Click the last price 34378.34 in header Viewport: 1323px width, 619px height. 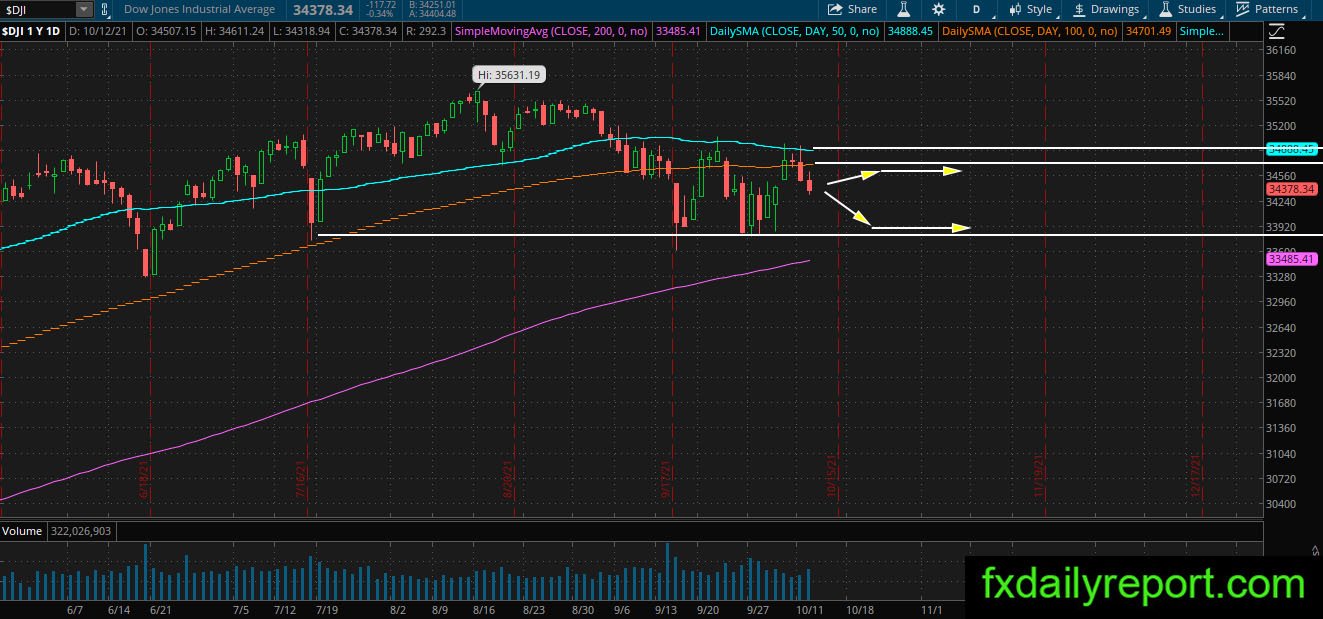click(x=323, y=9)
